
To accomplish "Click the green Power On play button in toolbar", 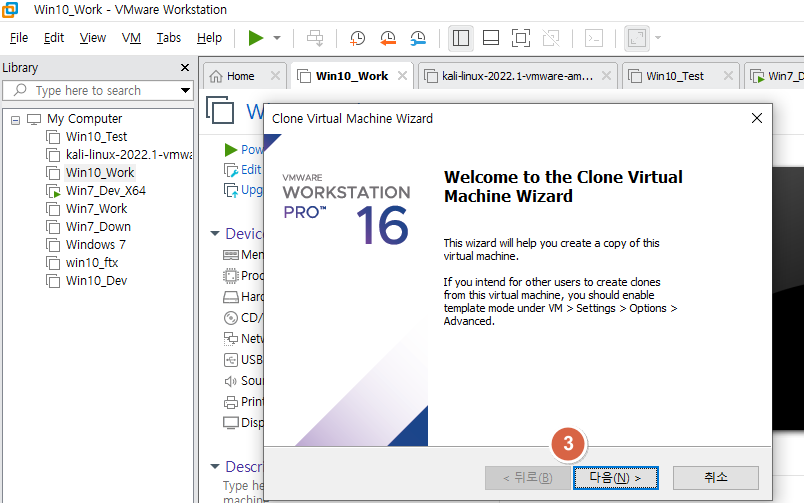I will coord(255,38).
